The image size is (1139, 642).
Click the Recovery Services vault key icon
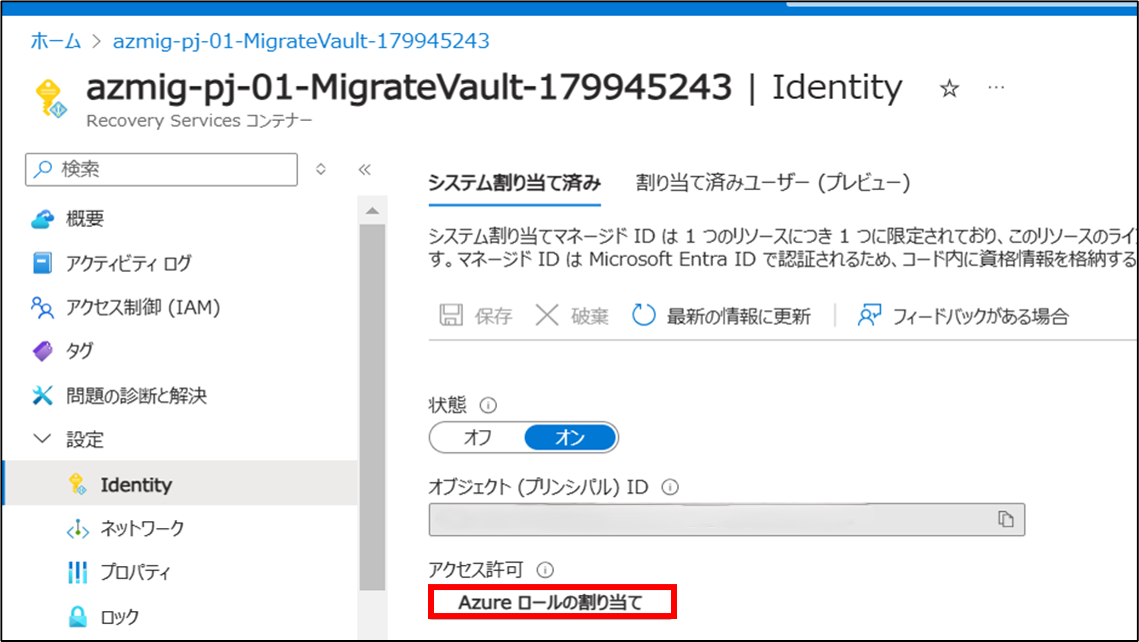[52, 99]
